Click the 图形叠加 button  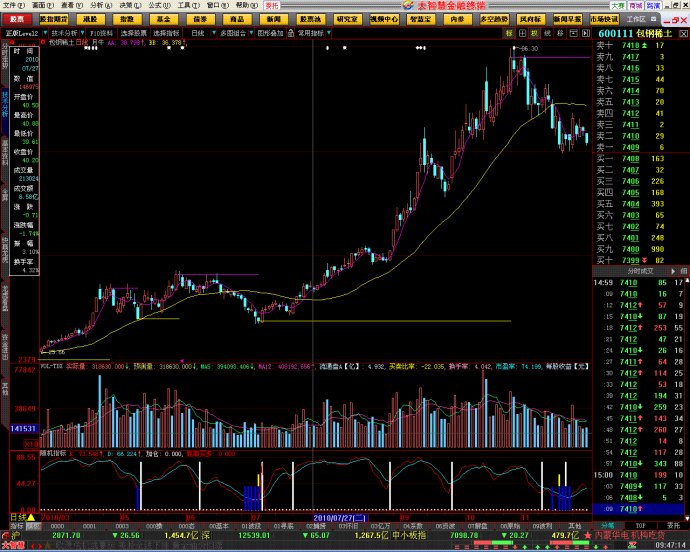270,33
